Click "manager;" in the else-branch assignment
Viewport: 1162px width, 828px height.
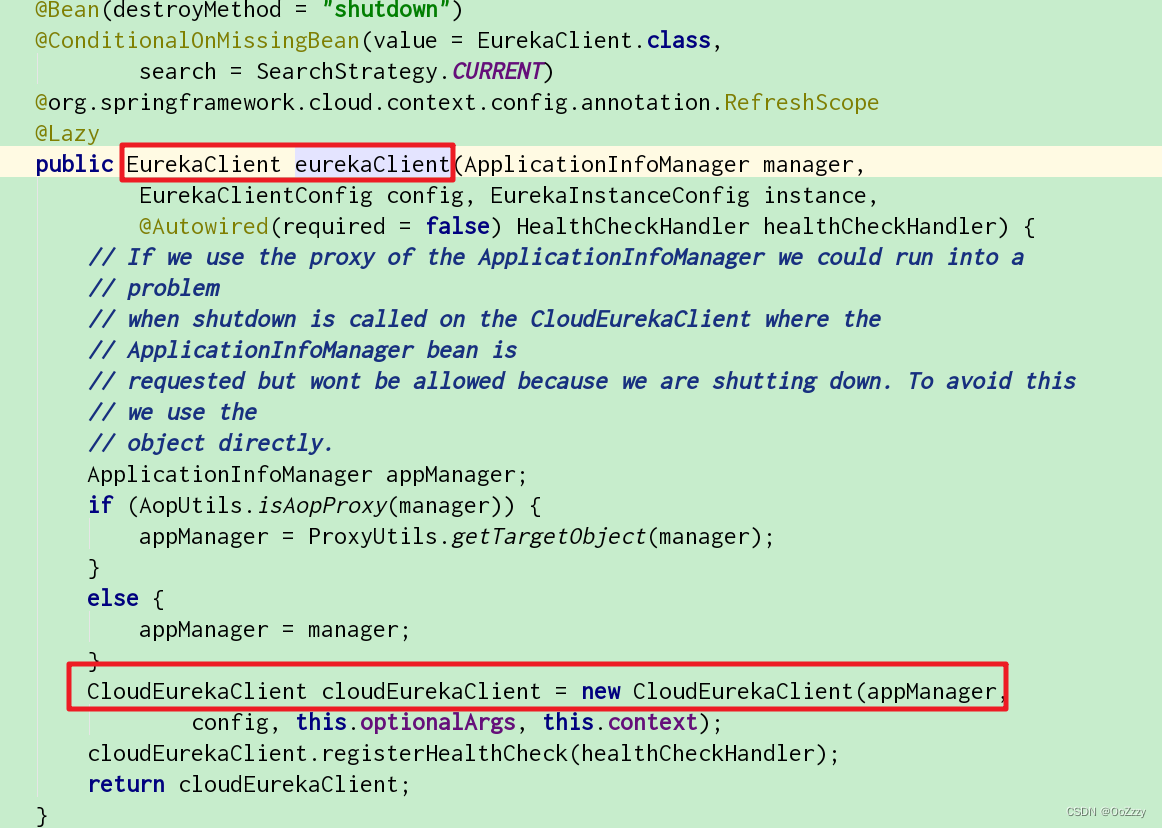coord(359,629)
